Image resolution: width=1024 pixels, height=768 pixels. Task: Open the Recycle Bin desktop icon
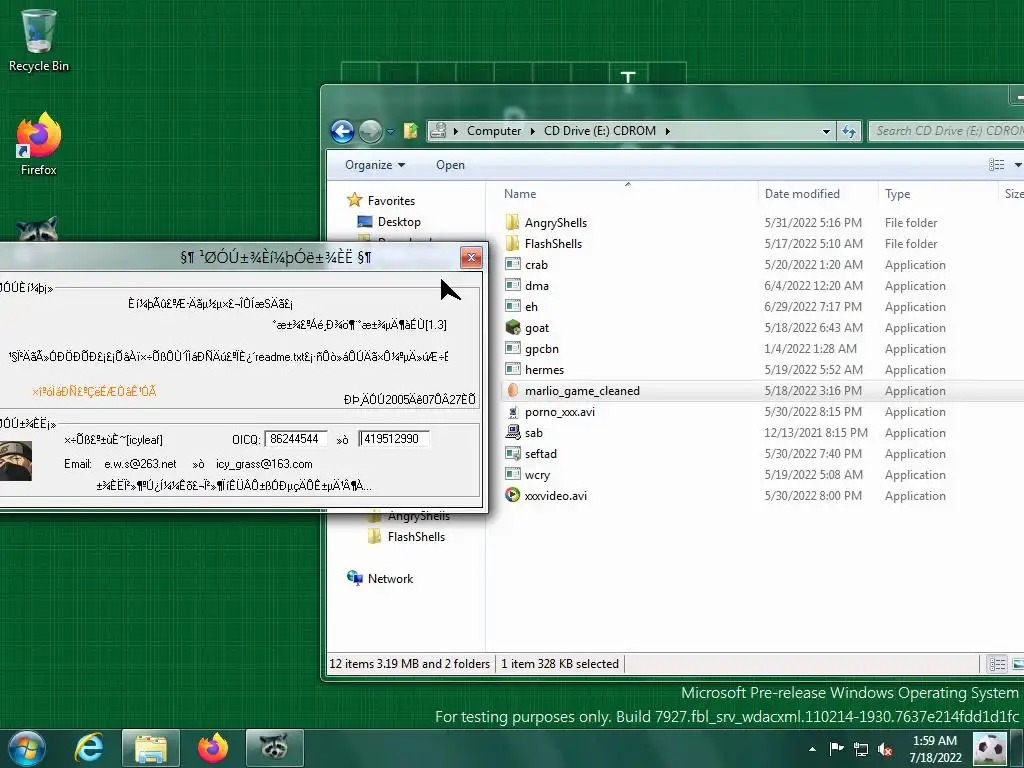click(39, 40)
